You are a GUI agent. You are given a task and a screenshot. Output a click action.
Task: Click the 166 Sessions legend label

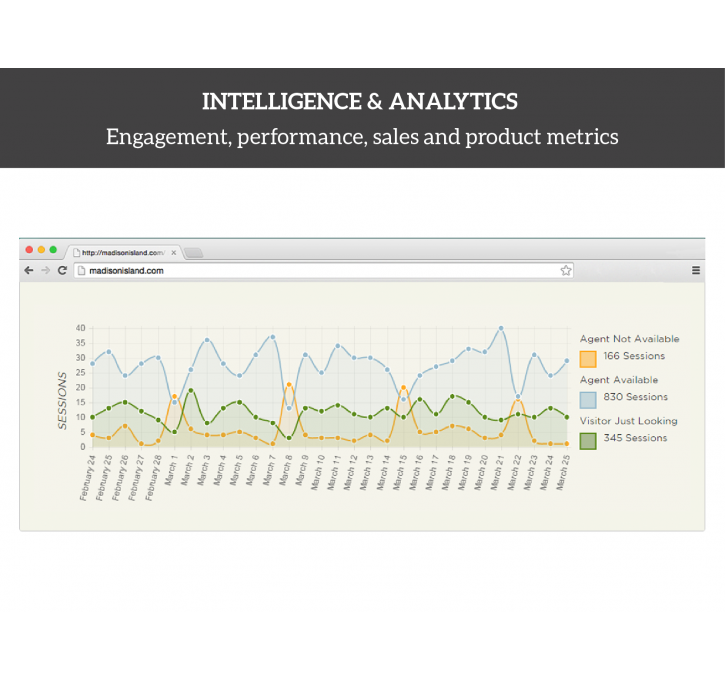(634, 356)
